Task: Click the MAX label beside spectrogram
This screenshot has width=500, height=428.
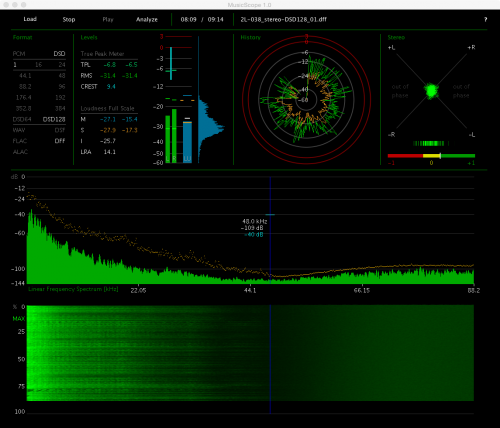Action: 19,319
